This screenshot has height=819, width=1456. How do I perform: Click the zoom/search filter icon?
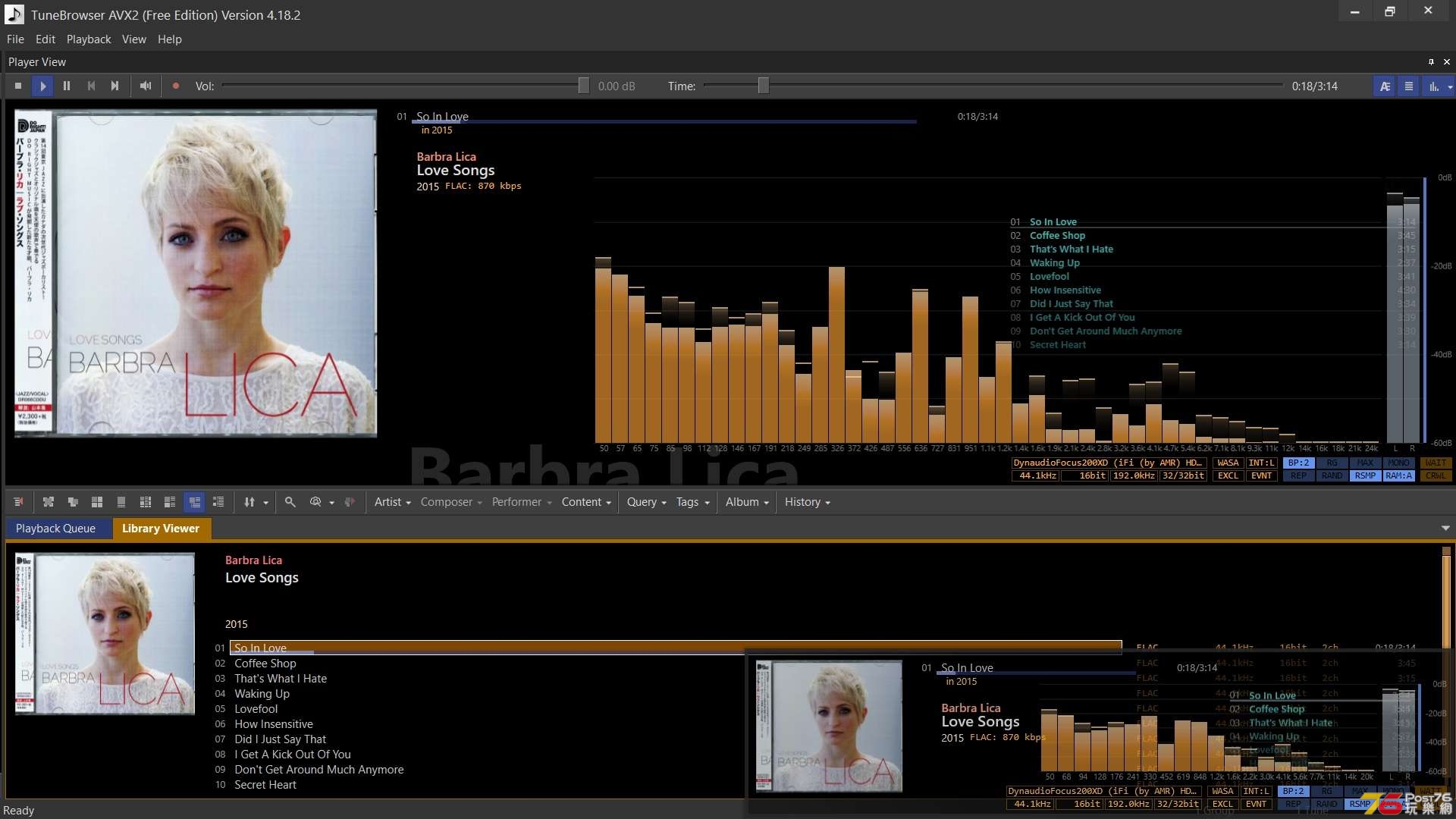tap(315, 502)
